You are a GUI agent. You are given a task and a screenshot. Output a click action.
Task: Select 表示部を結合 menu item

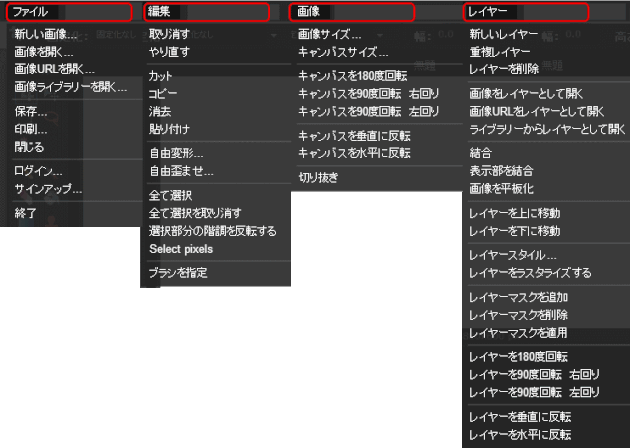(501, 171)
